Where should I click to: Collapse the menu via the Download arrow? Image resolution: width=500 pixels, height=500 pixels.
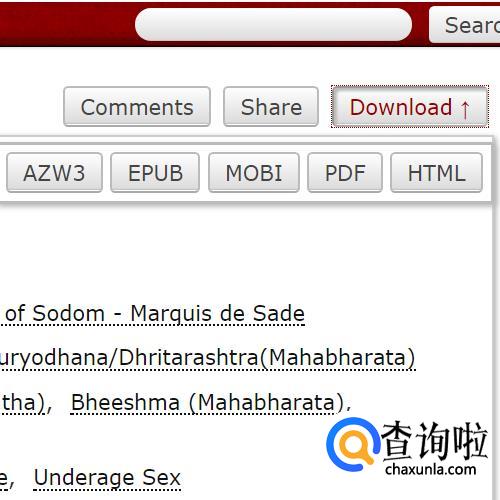click(x=465, y=108)
